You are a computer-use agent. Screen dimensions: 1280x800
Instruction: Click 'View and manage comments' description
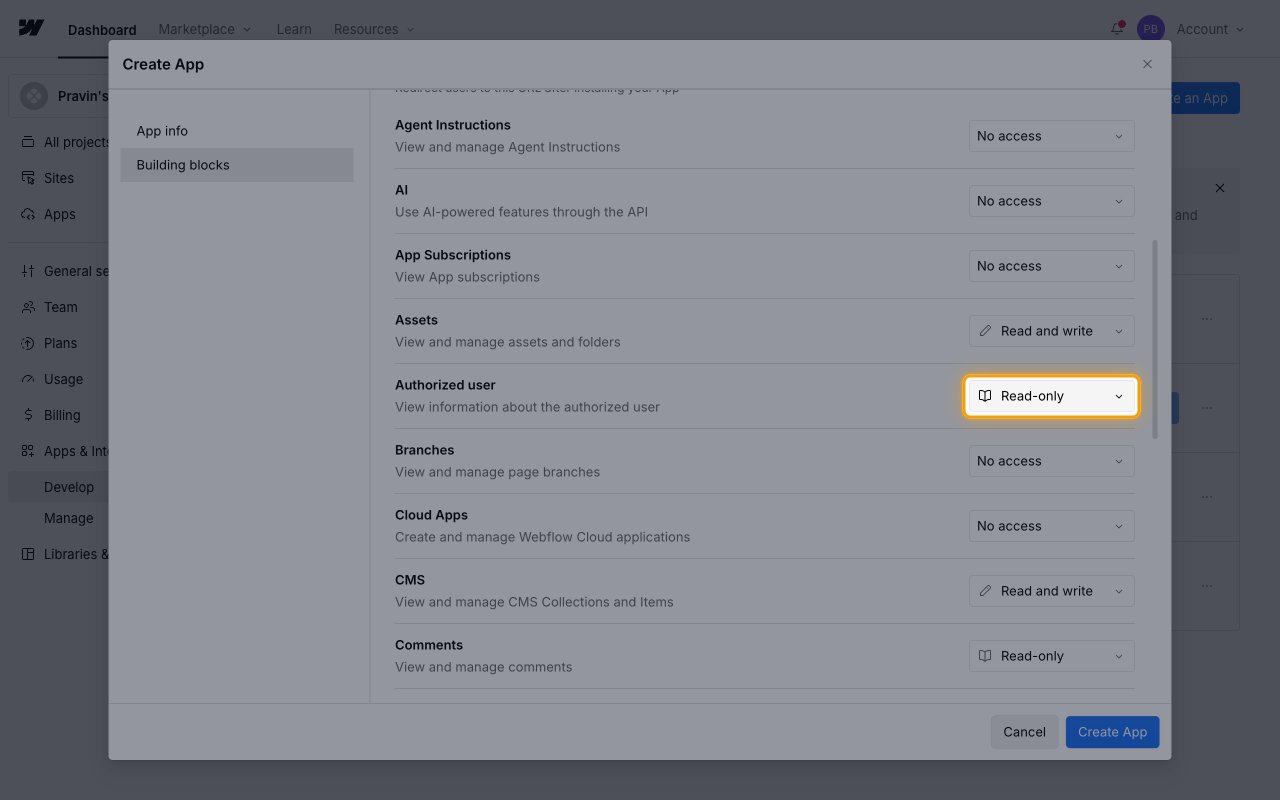coord(484,667)
